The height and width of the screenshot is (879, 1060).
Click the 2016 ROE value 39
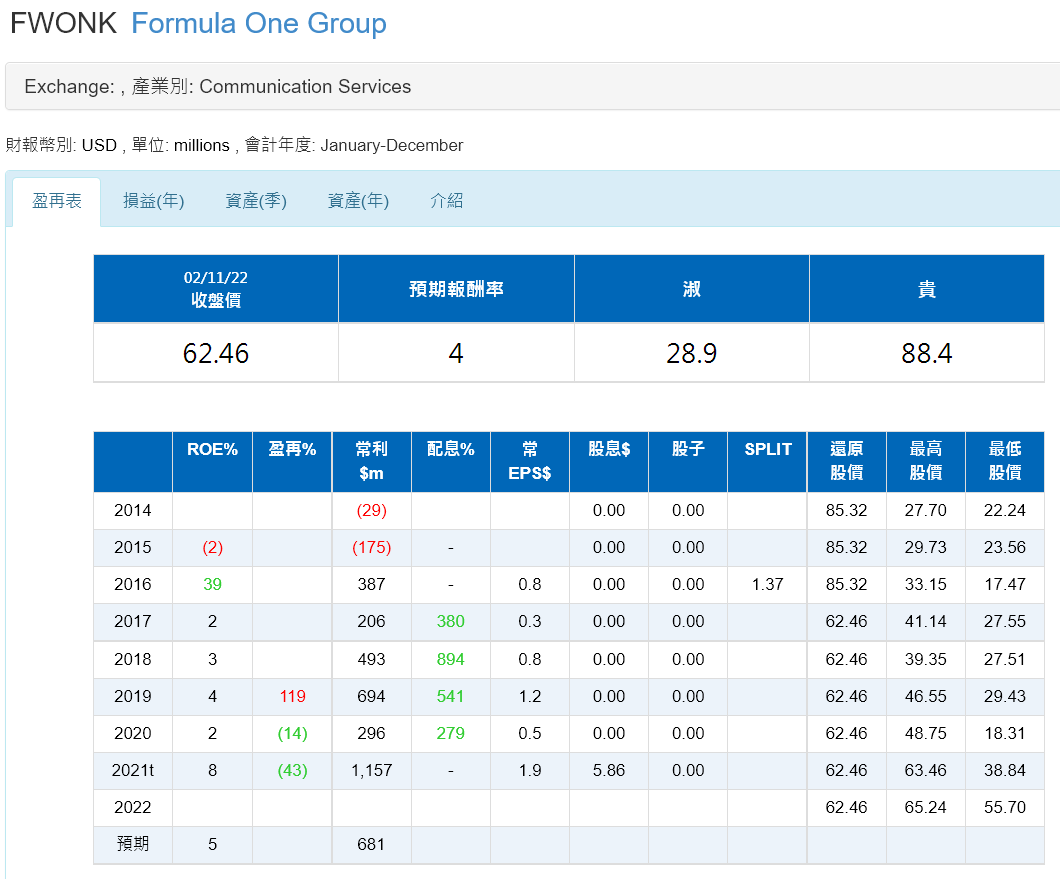click(x=212, y=585)
